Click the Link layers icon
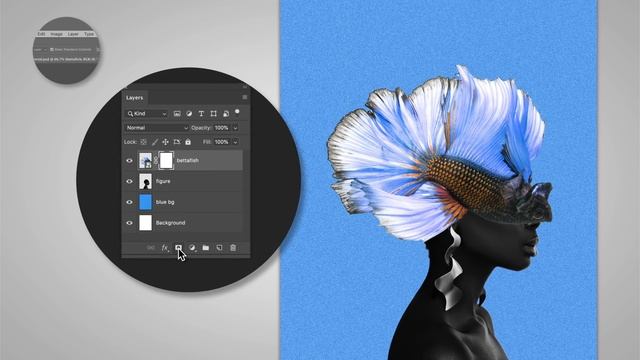The width and height of the screenshot is (640, 360). (x=151, y=247)
